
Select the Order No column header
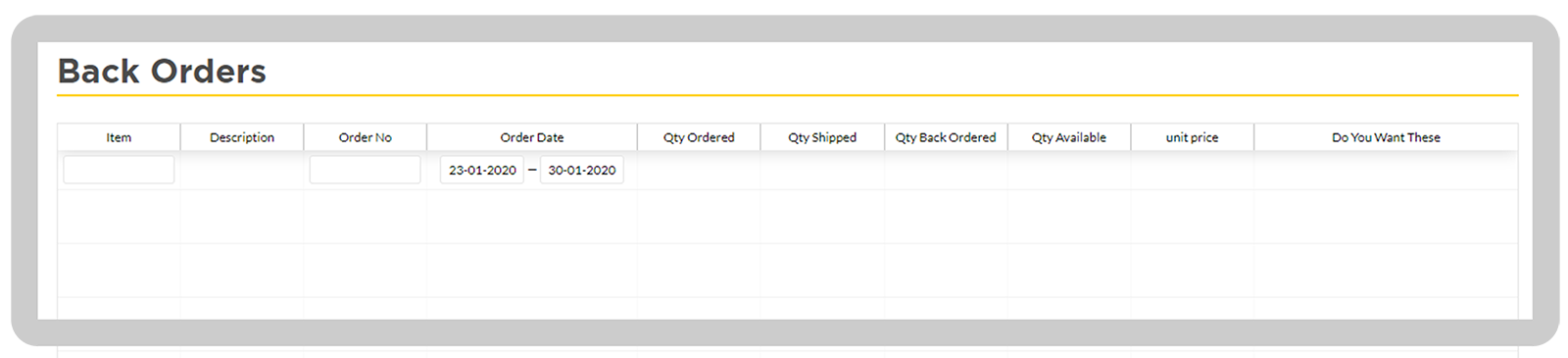click(x=366, y=137)
